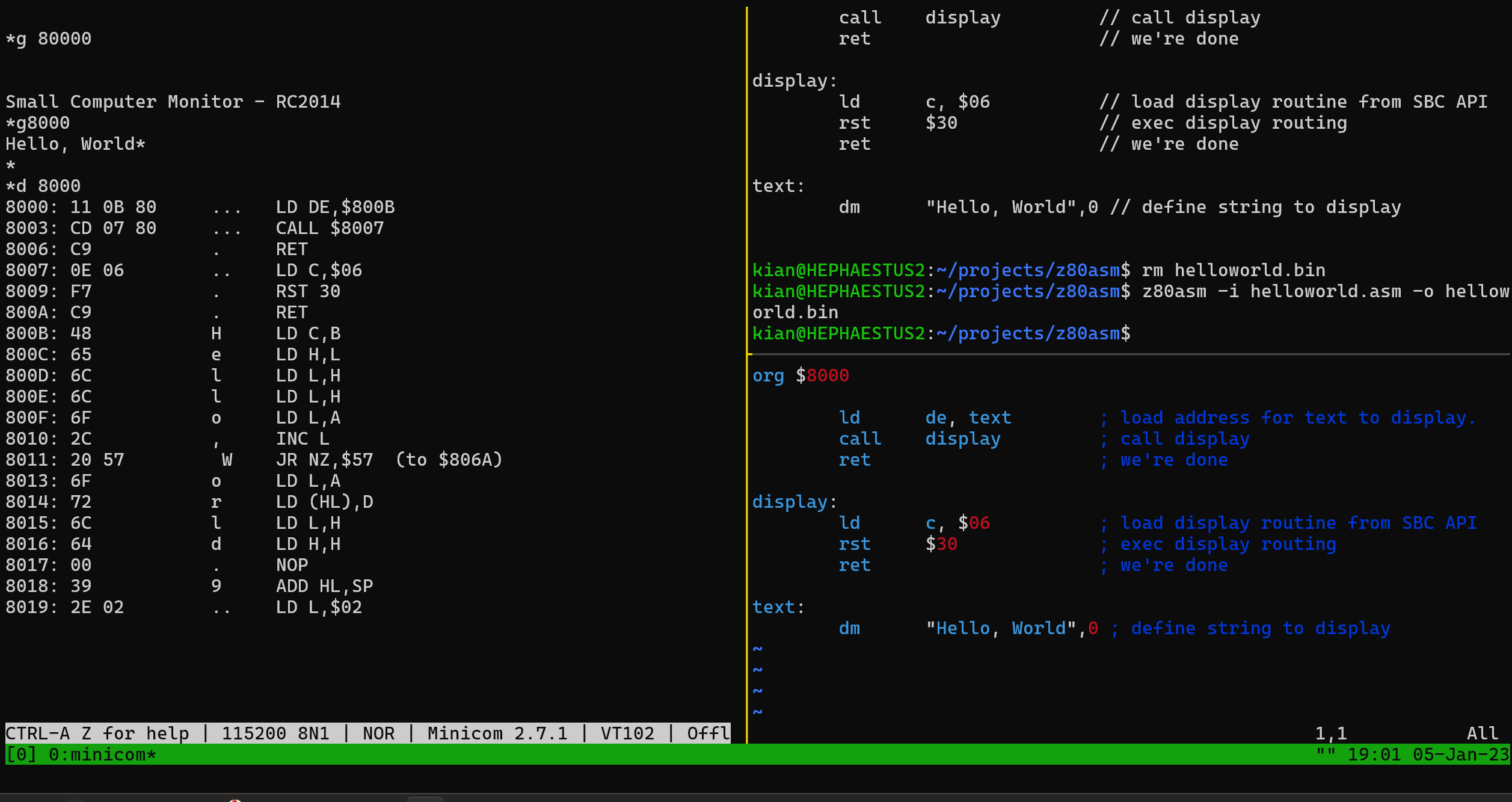Click the vertical tmux pane divider line
Screen dimensions: 1512x802
(x=746, y=373)
